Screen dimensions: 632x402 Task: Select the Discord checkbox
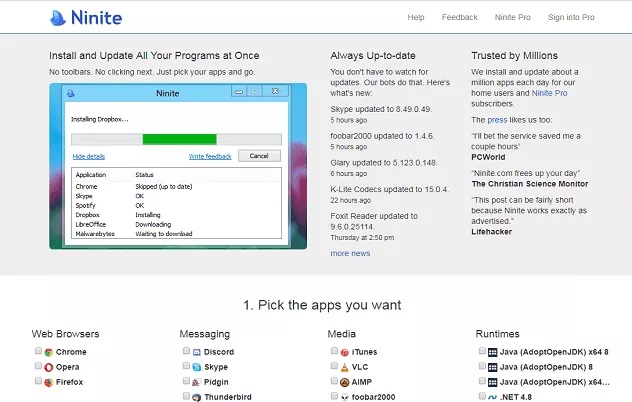[186, 351]
